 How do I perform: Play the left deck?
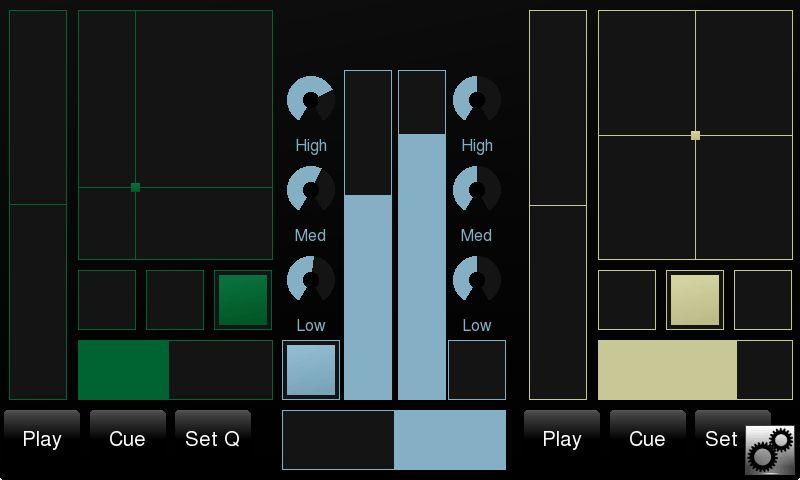pos(42,439)
